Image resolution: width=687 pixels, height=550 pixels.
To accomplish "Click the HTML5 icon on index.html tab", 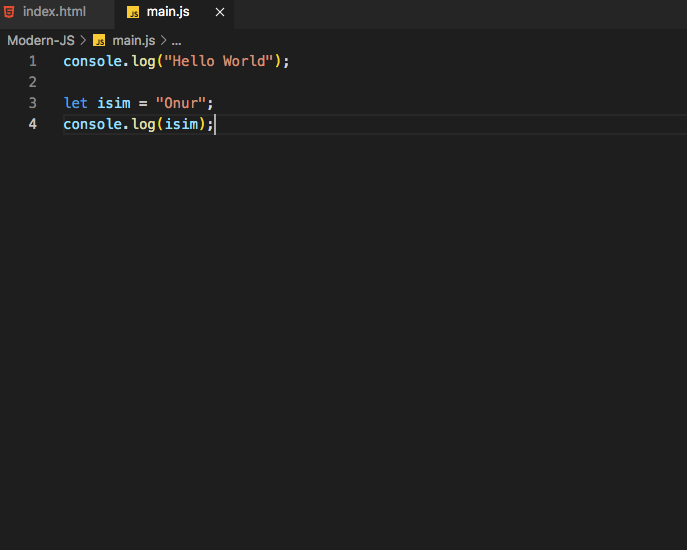I will click(9, 12).
